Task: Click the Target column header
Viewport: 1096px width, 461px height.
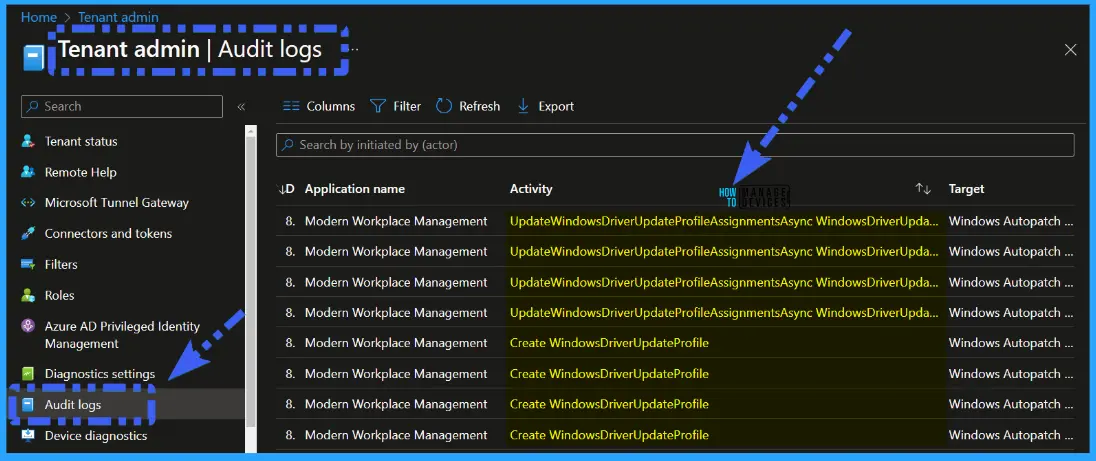Action: pyautogui.click(x=966, y=189)
